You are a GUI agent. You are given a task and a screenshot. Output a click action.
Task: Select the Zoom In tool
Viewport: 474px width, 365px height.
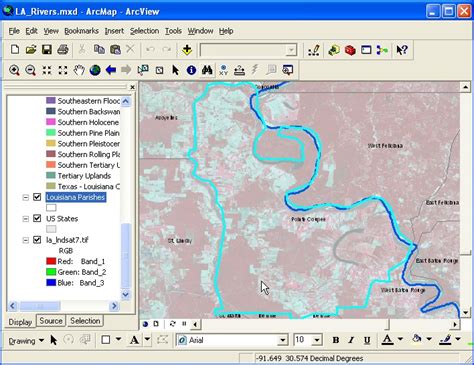[x=14, y=70]
